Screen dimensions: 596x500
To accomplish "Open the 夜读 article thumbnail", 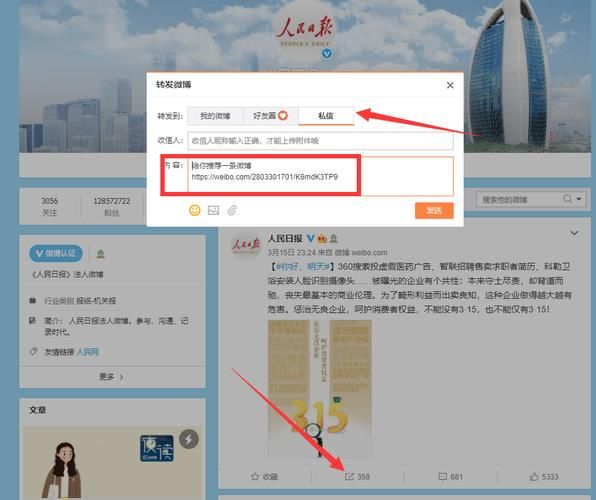I will click(157, 449).
